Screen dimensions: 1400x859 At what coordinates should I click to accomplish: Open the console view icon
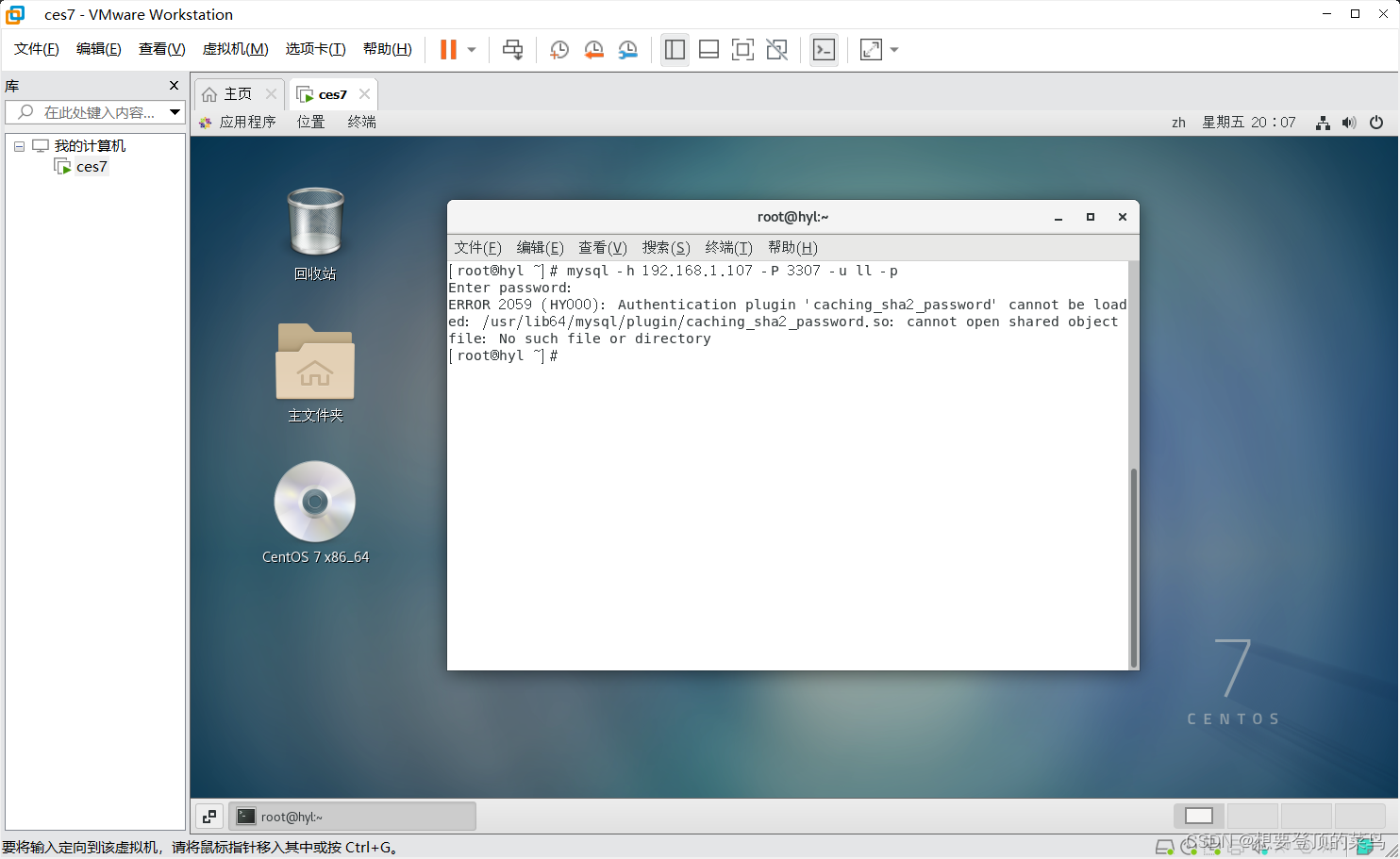pos(824,50)
